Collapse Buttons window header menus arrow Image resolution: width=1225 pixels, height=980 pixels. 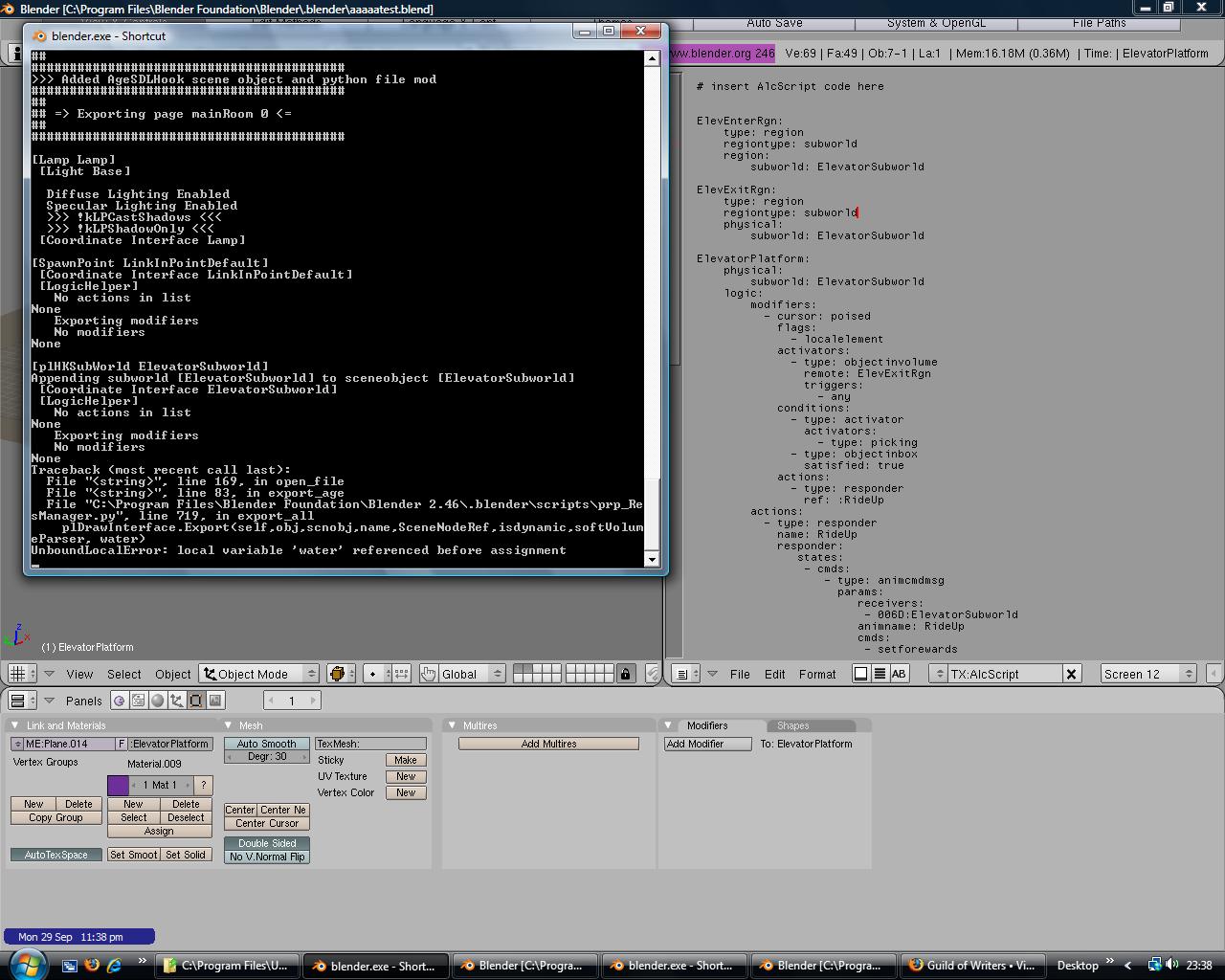(50, 701)
